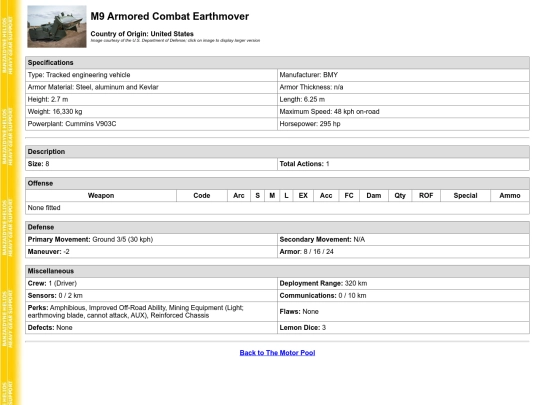Click the Armor Thickness: n/a cell
540x405 pixels.
coord(403,87)
